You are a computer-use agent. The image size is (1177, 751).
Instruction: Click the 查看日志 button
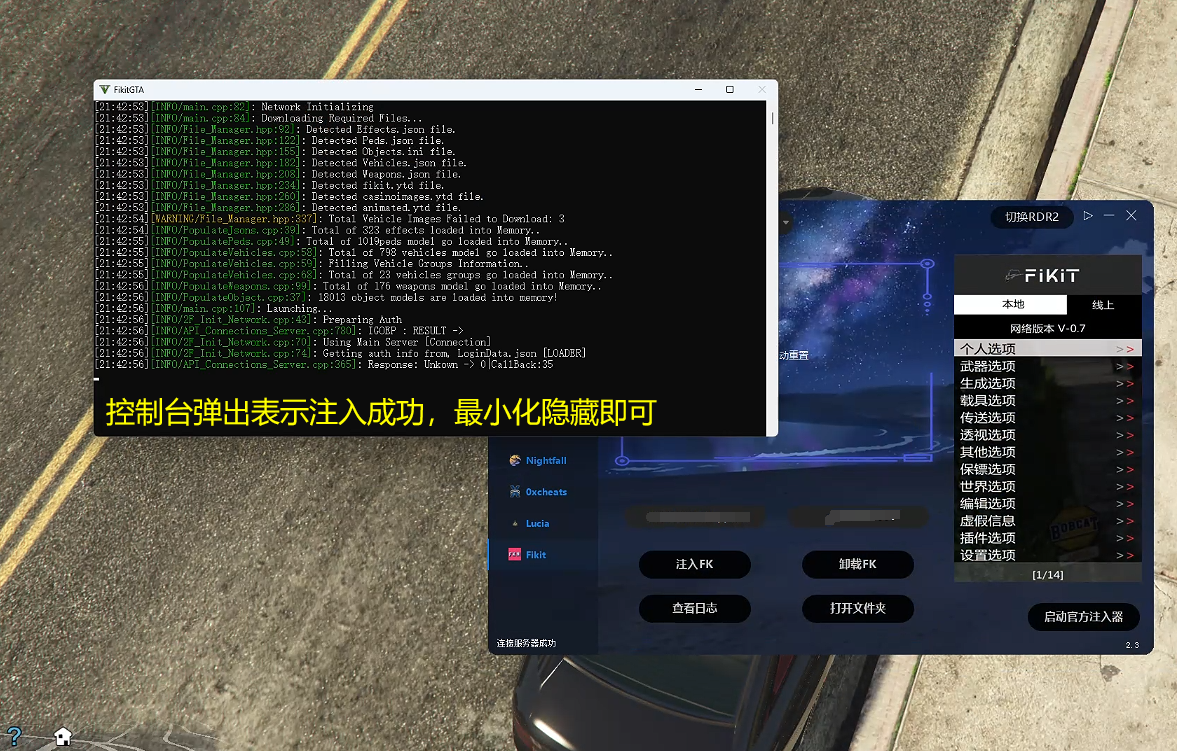[694, 608]
